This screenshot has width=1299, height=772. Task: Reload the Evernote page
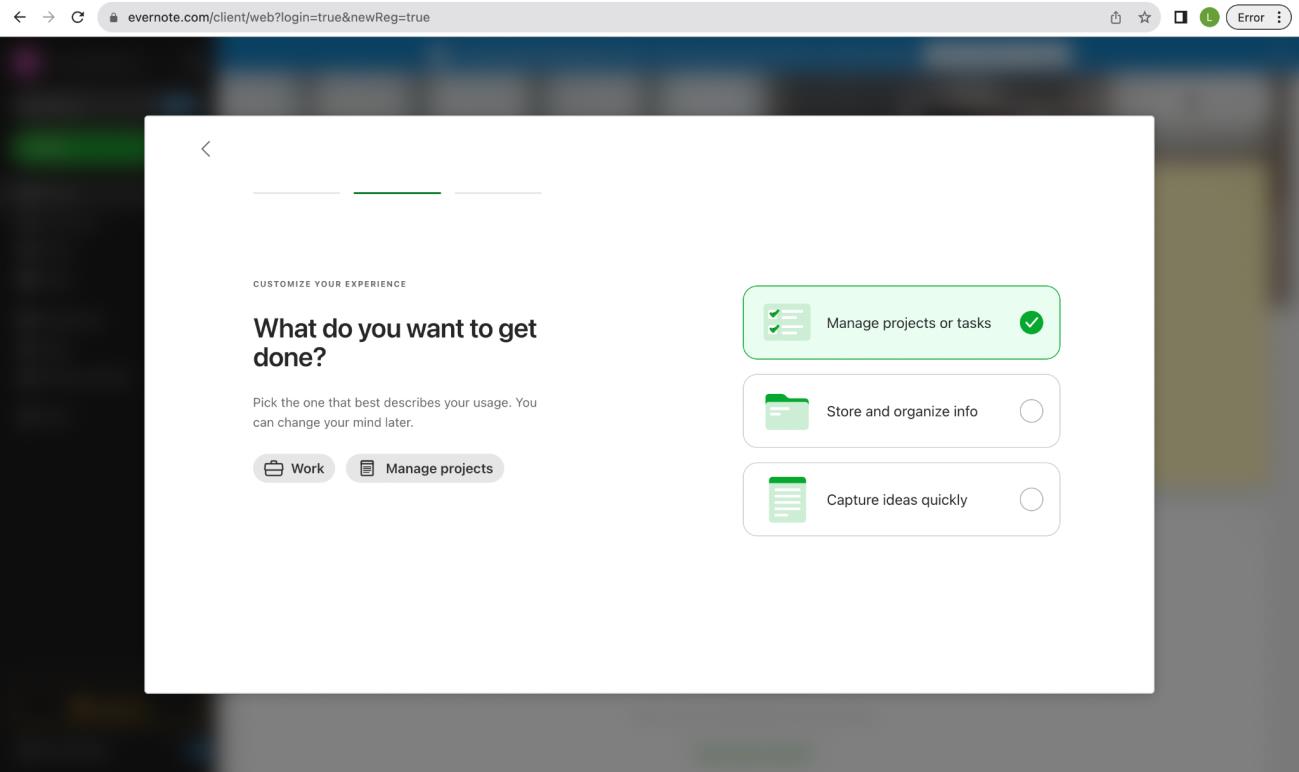click(78, 17)
